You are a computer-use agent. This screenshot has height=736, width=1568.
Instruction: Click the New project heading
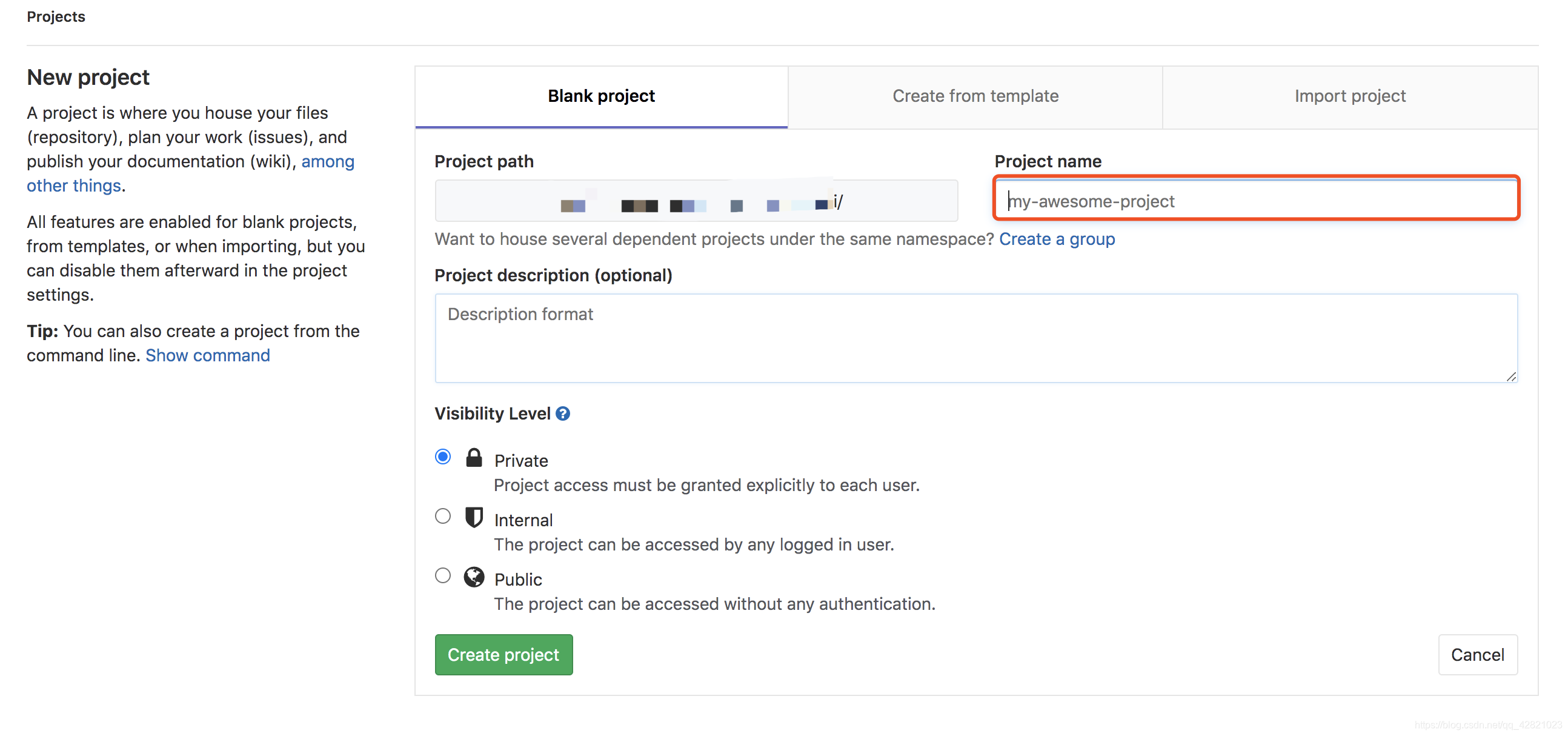pos(88,78)
